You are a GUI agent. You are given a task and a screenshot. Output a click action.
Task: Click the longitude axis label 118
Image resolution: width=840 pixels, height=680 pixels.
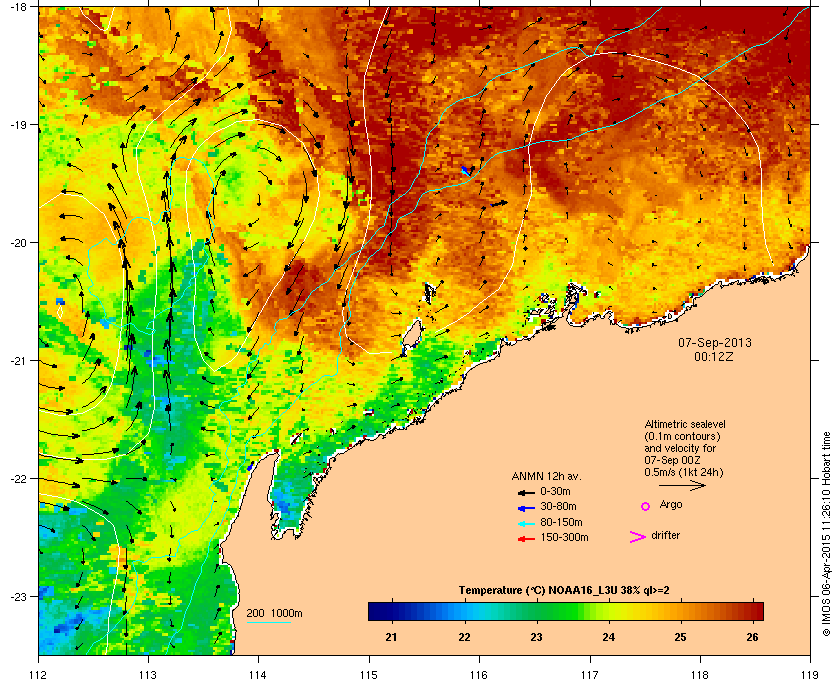click(700, 675)
